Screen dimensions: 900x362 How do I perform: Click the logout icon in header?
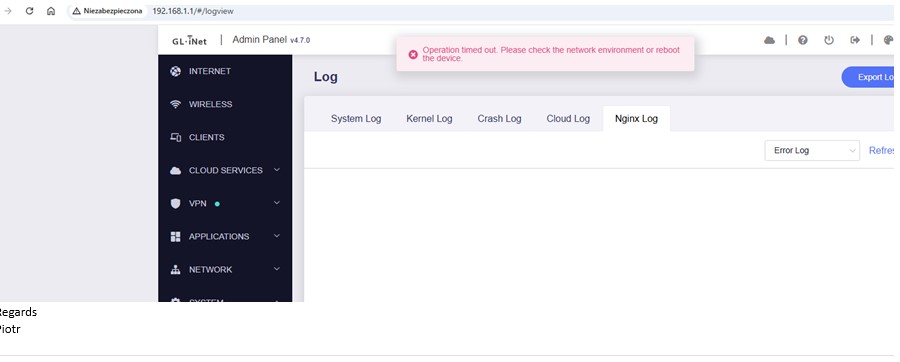(x=855, y=40)
